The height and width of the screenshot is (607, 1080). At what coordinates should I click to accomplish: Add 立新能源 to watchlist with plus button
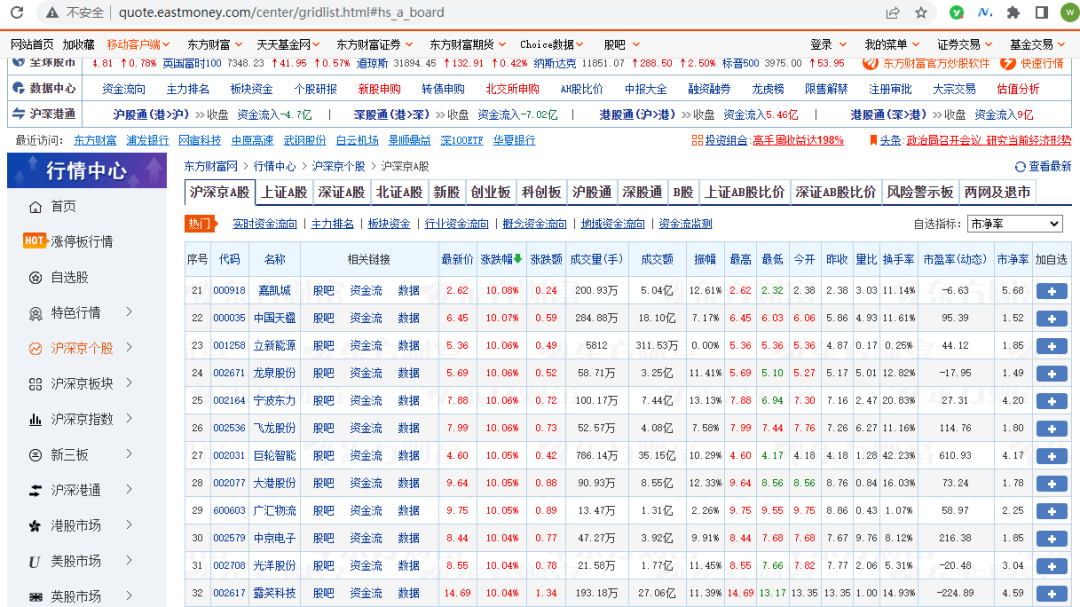(1052, 347)
